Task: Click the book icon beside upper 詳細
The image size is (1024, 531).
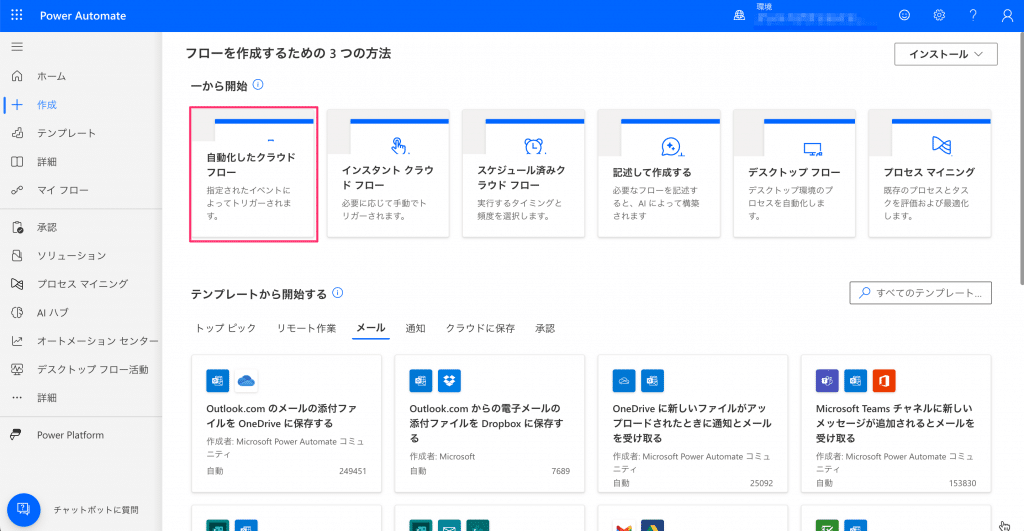Action: pyautogui.click(x=17, y=162)
